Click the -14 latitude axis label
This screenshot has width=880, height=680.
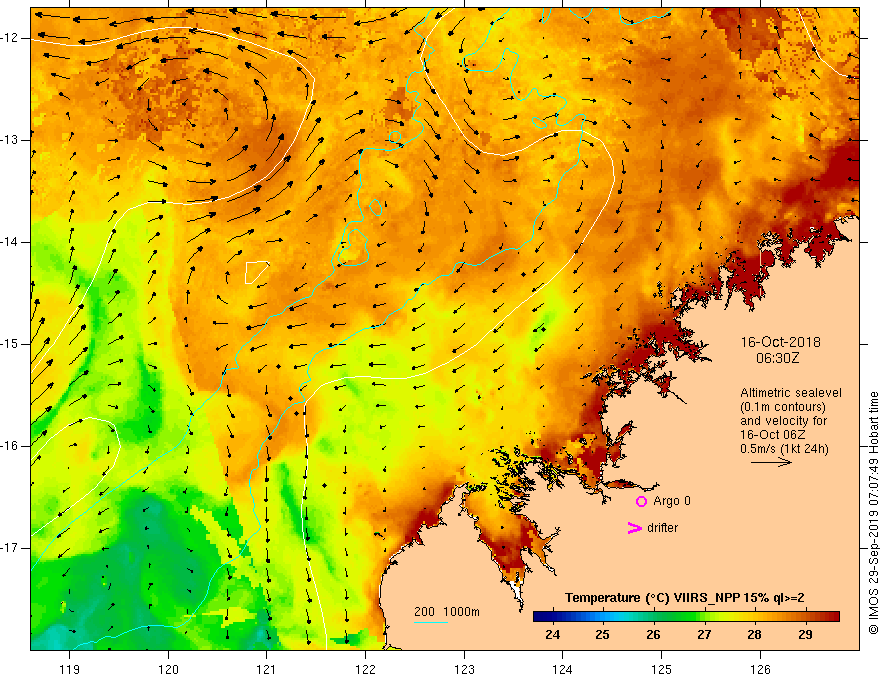coord(10,242)
